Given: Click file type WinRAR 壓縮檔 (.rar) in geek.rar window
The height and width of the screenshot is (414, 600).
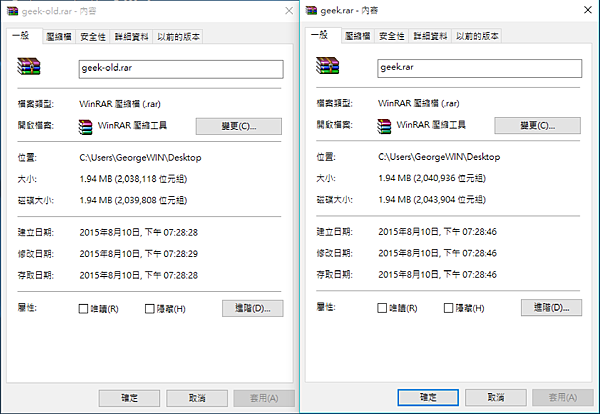Looking at the screenshot, I should point(419,103).
